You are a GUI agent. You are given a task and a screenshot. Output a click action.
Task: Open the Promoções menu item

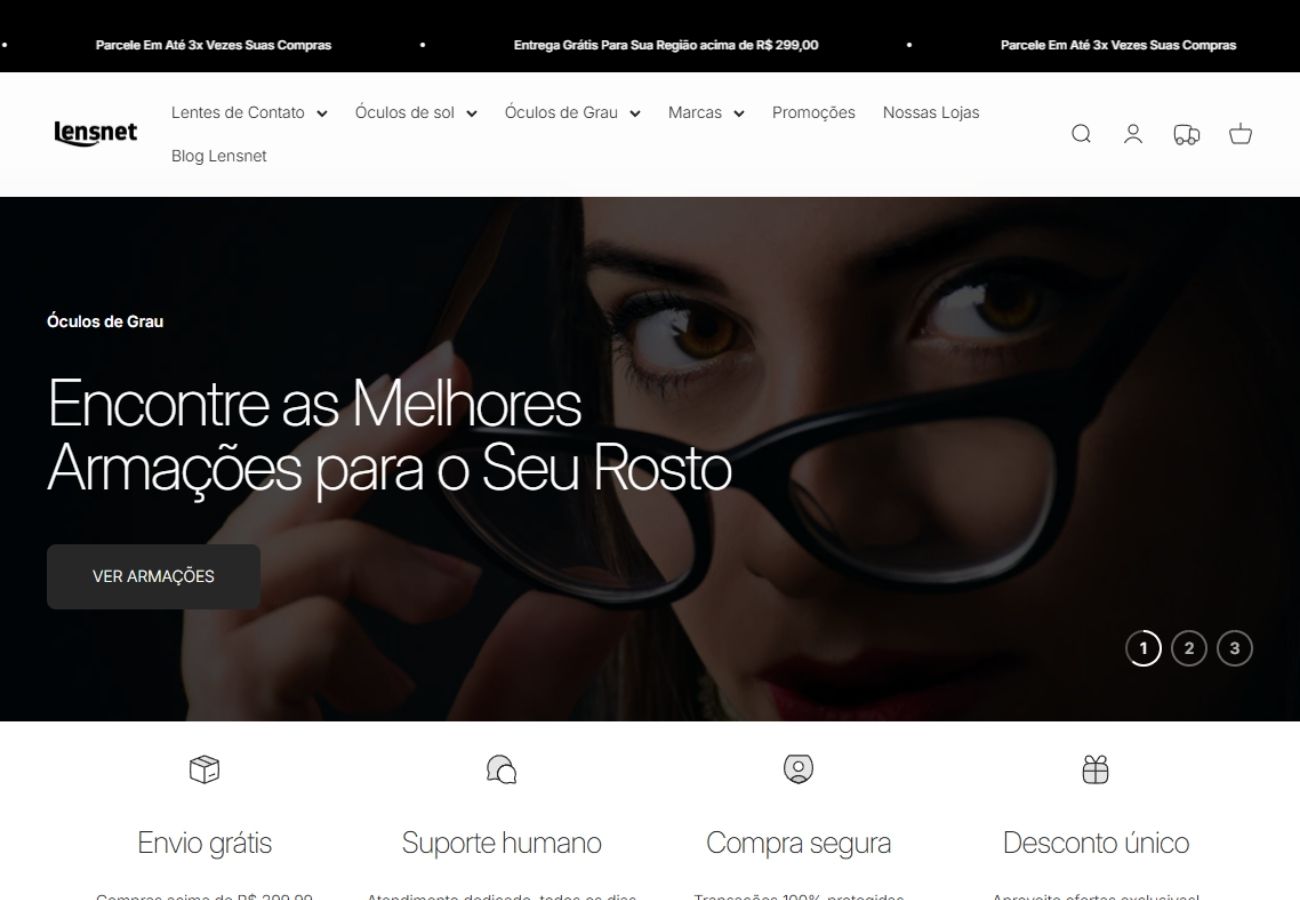tap(814, 113)
